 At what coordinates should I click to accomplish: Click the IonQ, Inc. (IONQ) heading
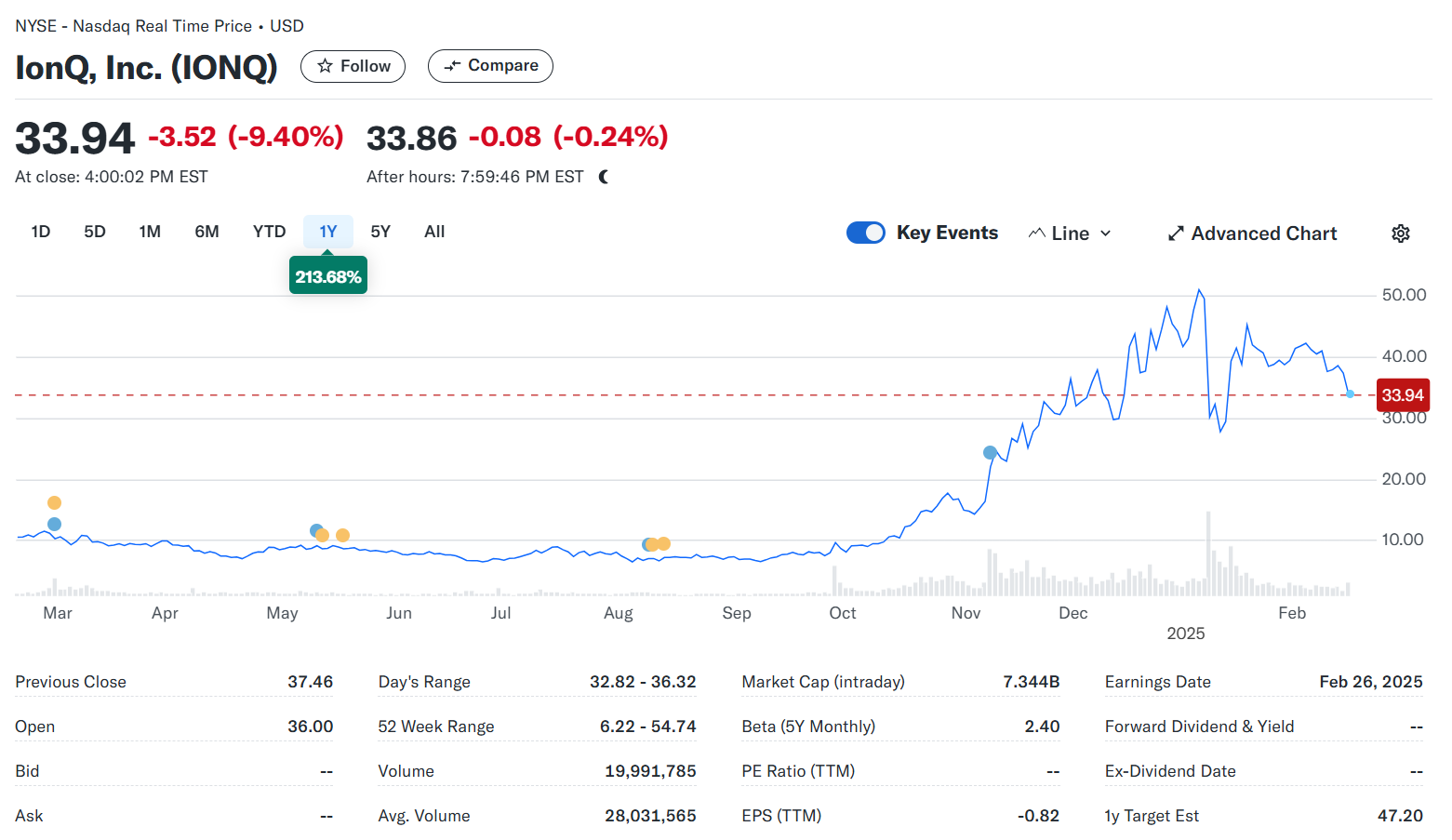tap(146, 67)
